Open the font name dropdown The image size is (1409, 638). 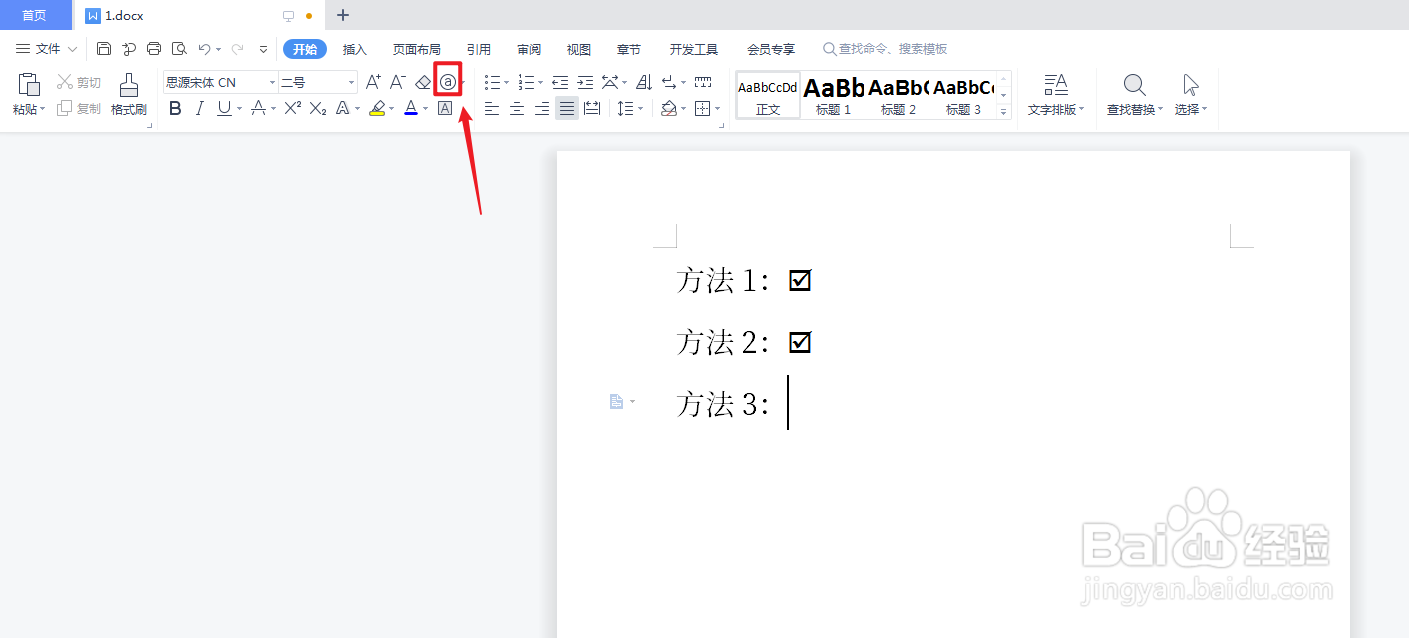click(271, 81)
